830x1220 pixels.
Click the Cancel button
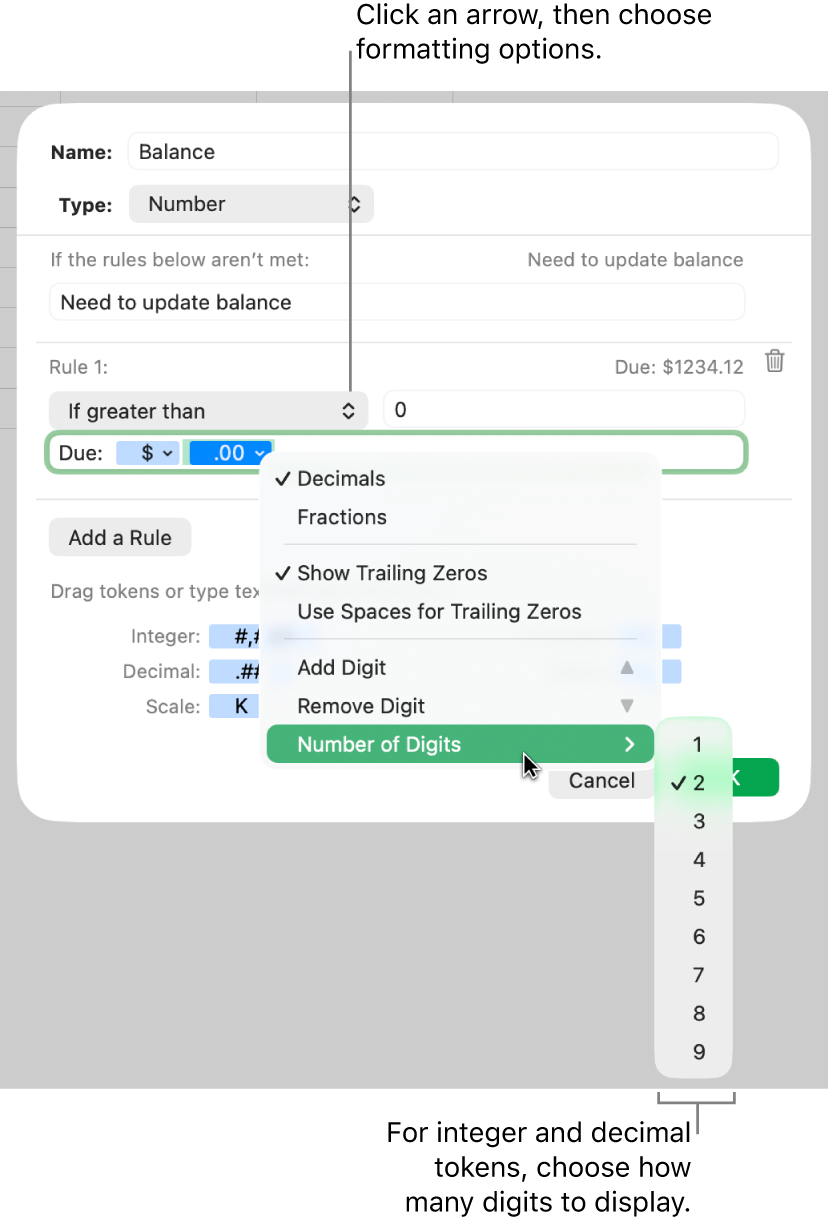[600, 781]
